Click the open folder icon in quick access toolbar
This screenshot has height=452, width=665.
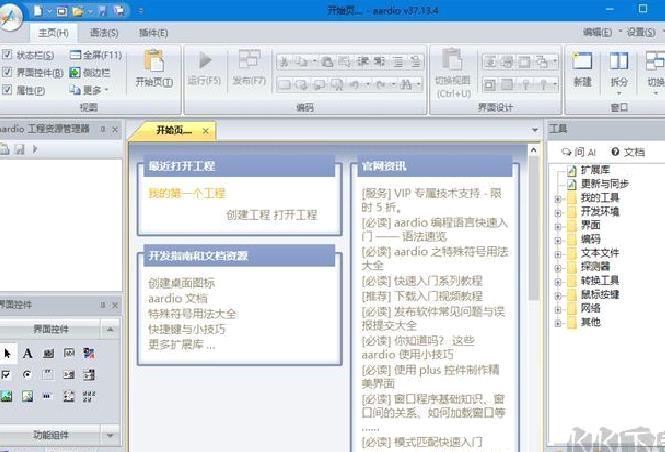point(77,11)
